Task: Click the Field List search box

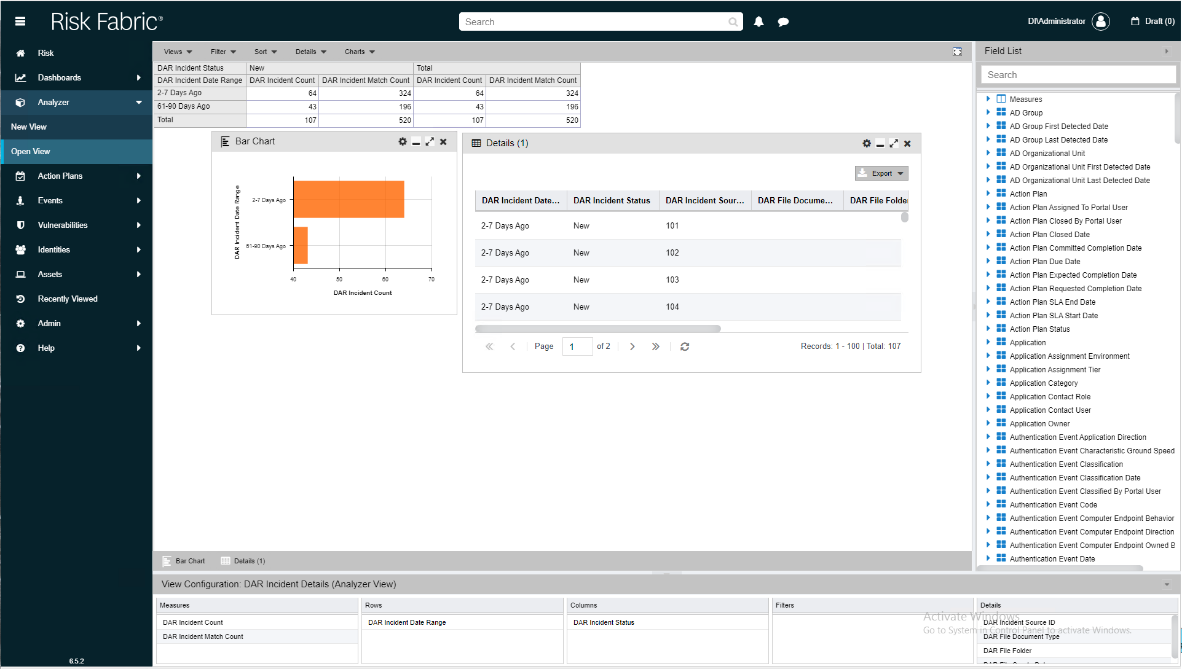Action: [x=1077, y=74]
